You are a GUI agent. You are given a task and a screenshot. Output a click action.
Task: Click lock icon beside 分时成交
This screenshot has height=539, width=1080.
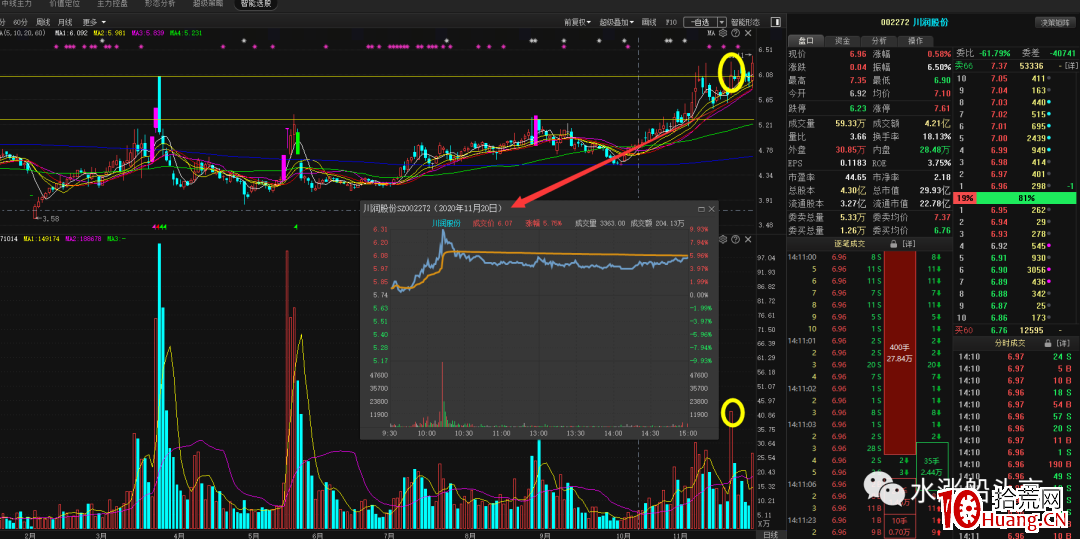tap(1048, 342)
